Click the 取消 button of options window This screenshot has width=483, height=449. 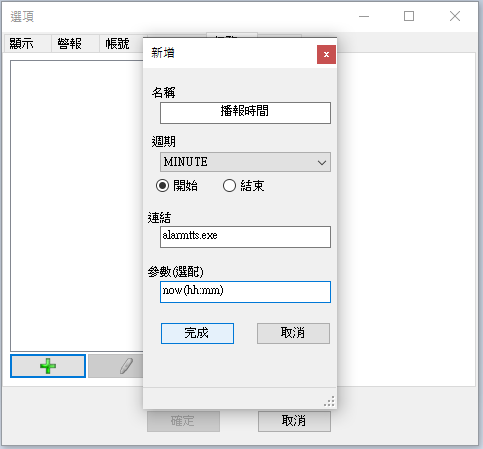(x=294, y=421)
